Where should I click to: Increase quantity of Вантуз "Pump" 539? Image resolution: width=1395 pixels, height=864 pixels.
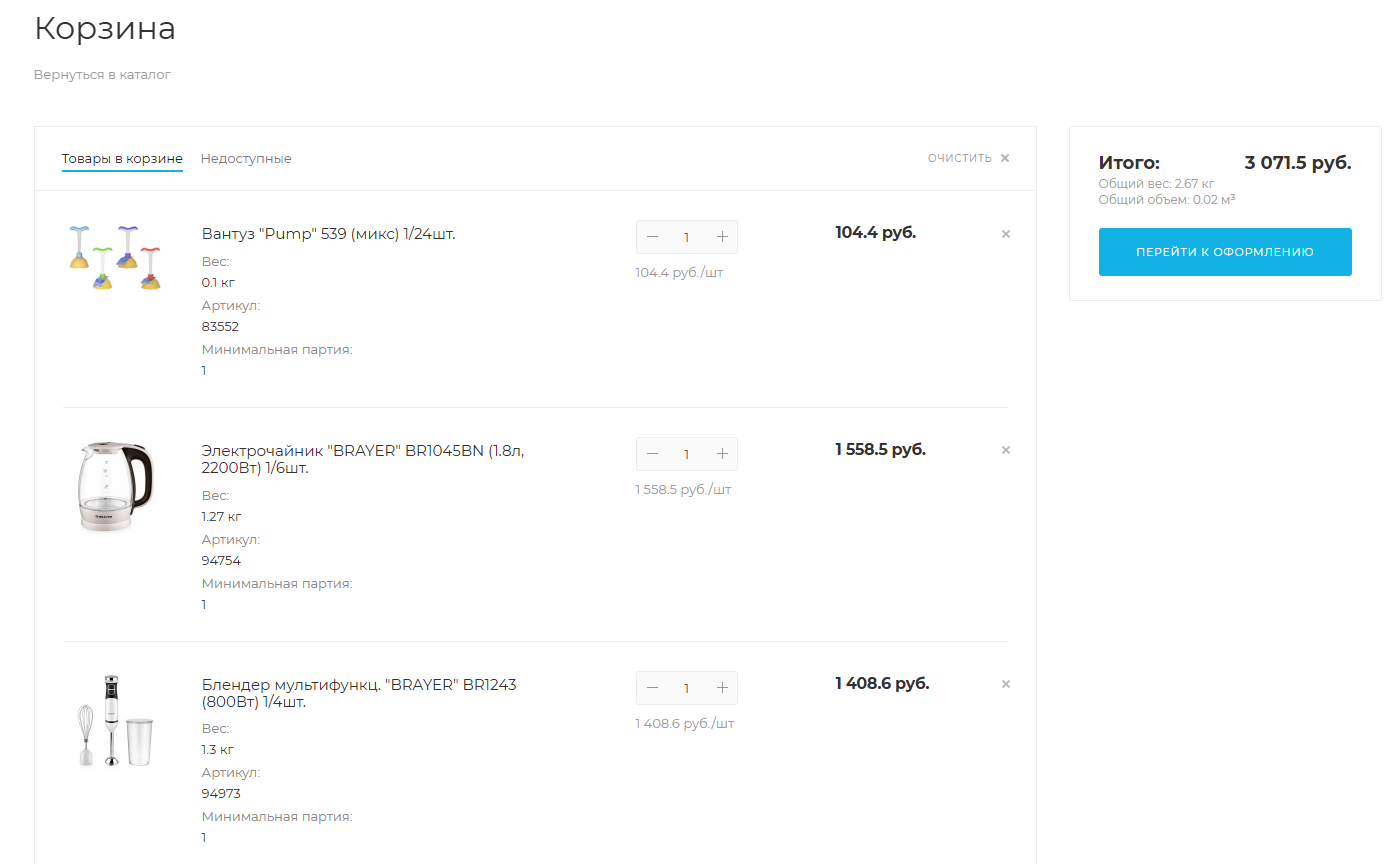pos(722,237)
